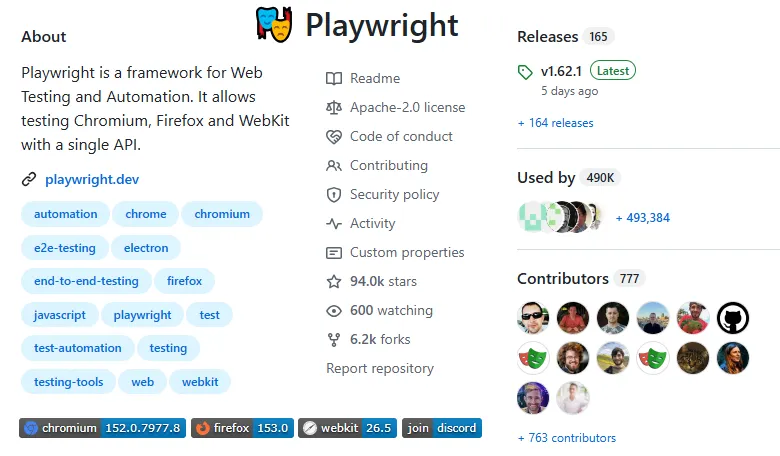780x456 pixels.
Task: Open the Used by 490K heading
Action: [569, 178]
